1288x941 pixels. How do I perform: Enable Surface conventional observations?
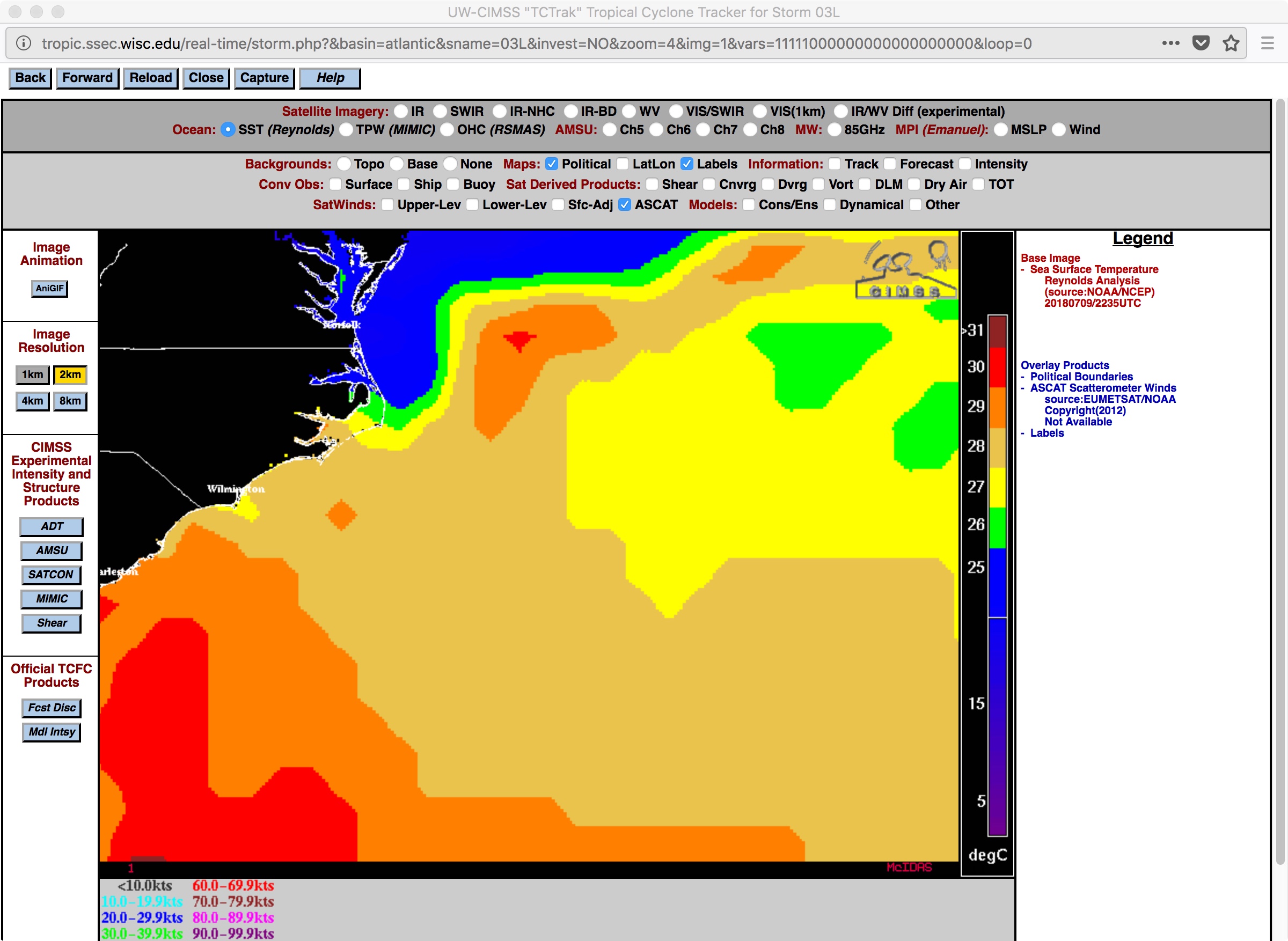pos(335,185)
